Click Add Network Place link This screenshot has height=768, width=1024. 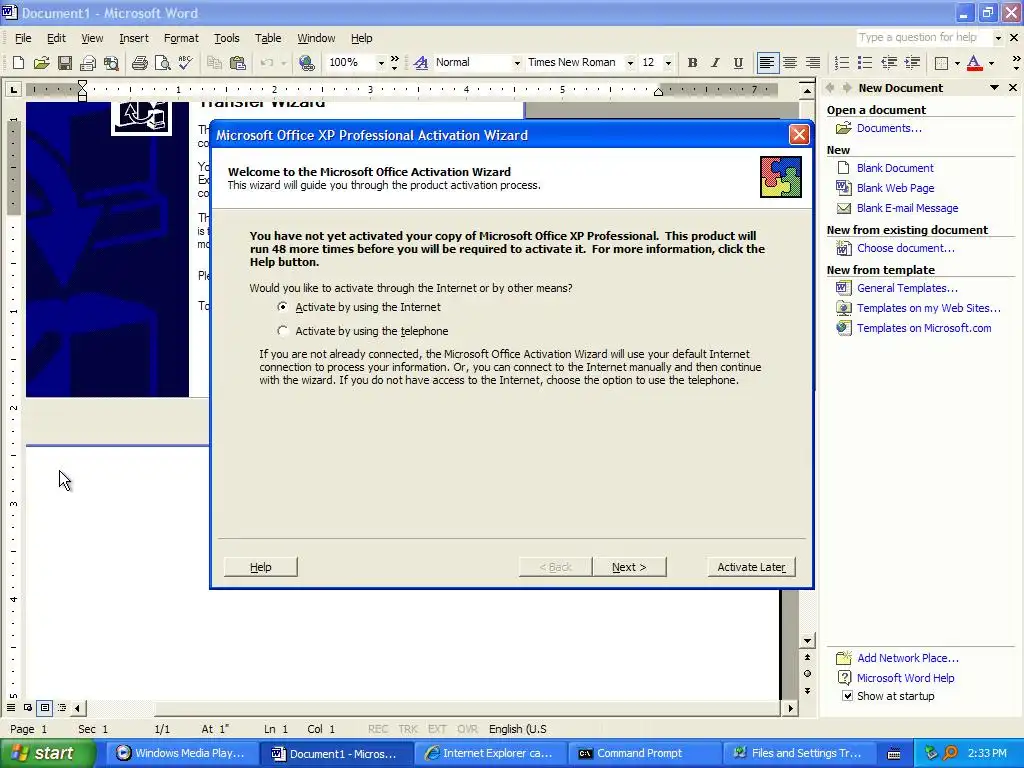click(x=908, y=658)
